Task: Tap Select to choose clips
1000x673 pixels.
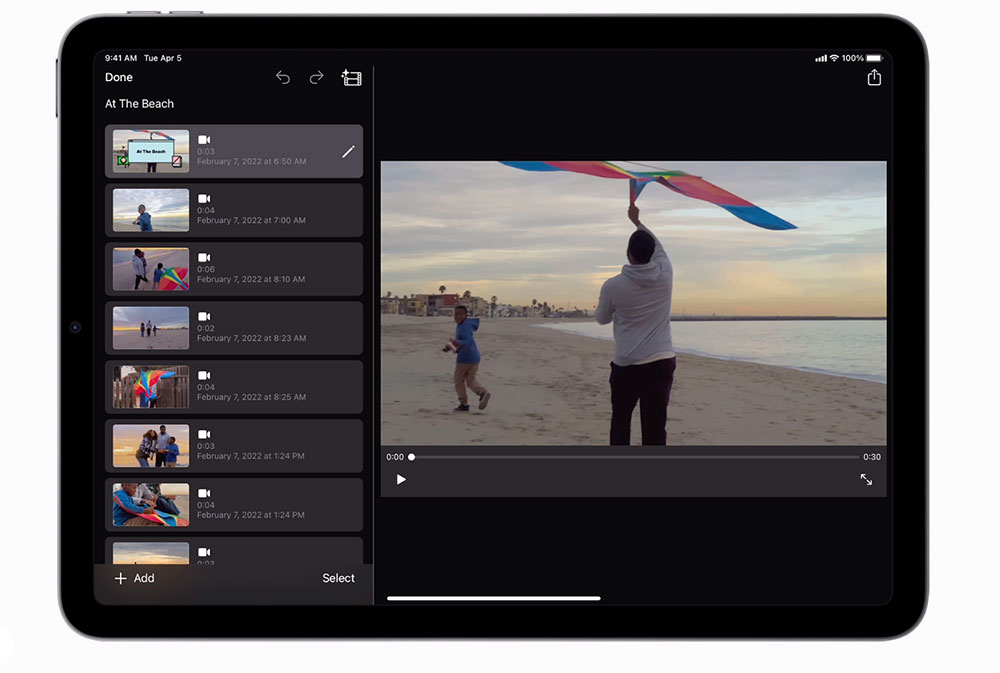Action: tap(338, 578)
